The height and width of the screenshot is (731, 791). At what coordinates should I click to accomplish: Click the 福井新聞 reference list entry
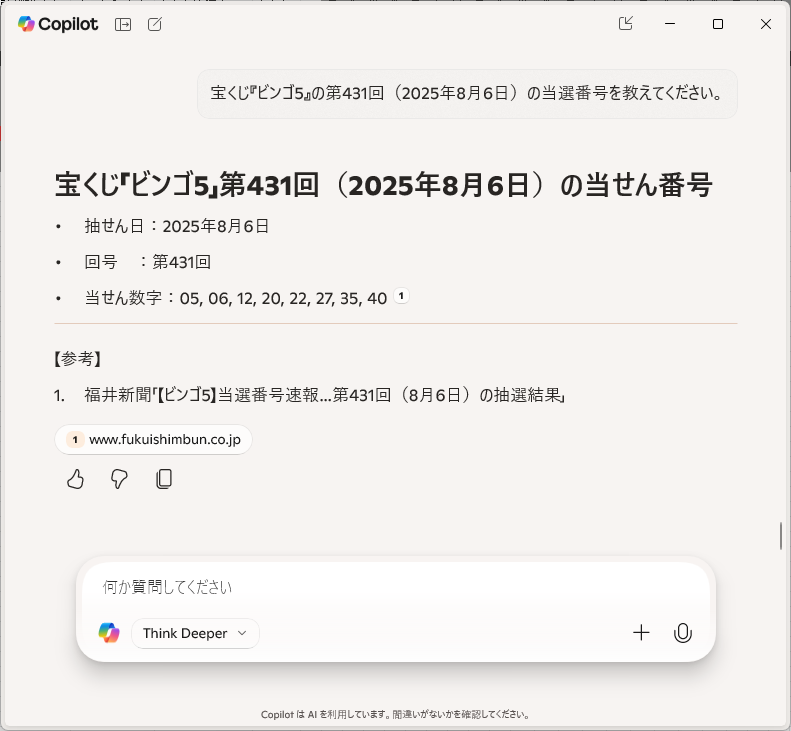[x=324, y=395]
